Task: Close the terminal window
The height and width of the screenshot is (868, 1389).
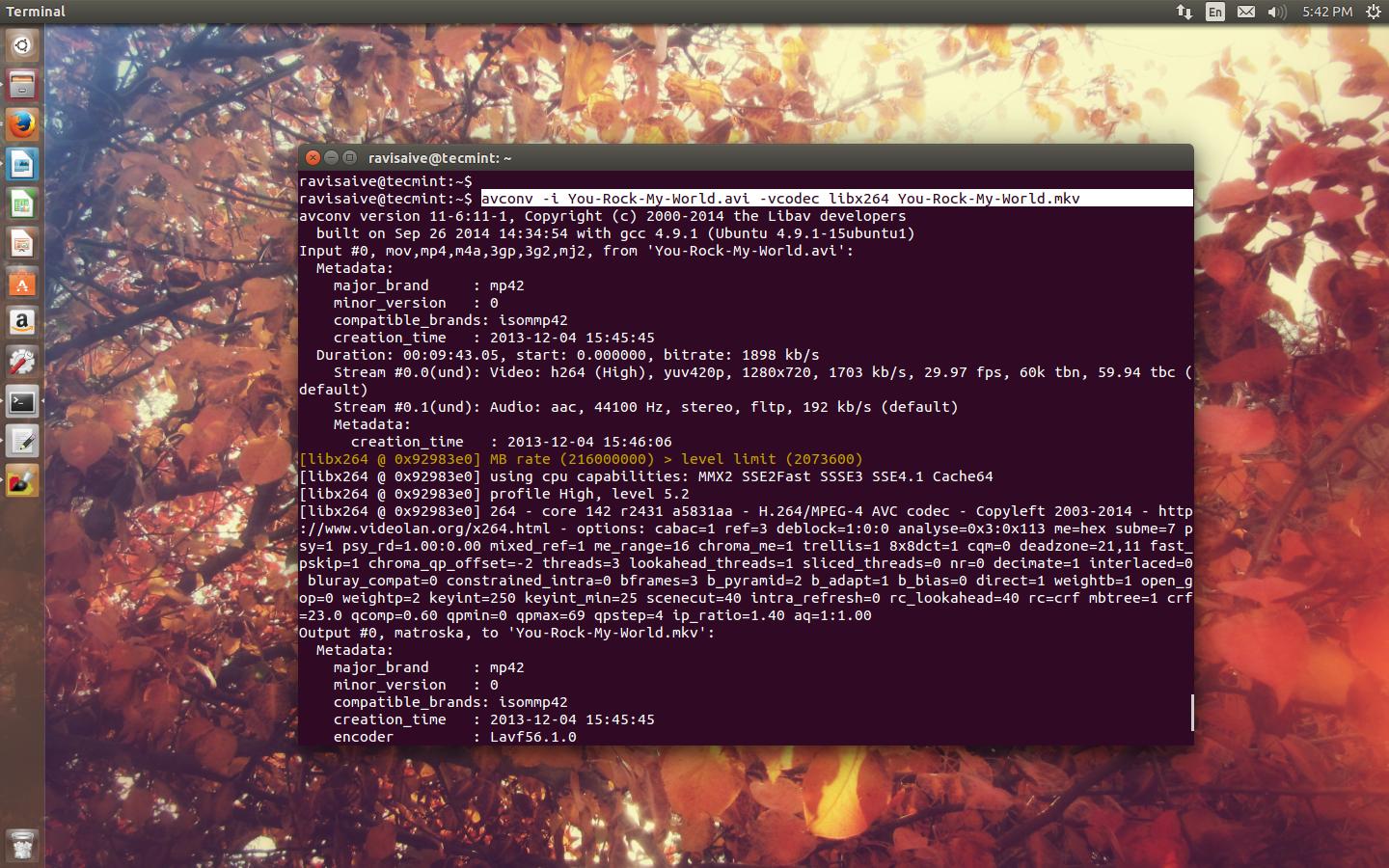Action: click(313, 157)
